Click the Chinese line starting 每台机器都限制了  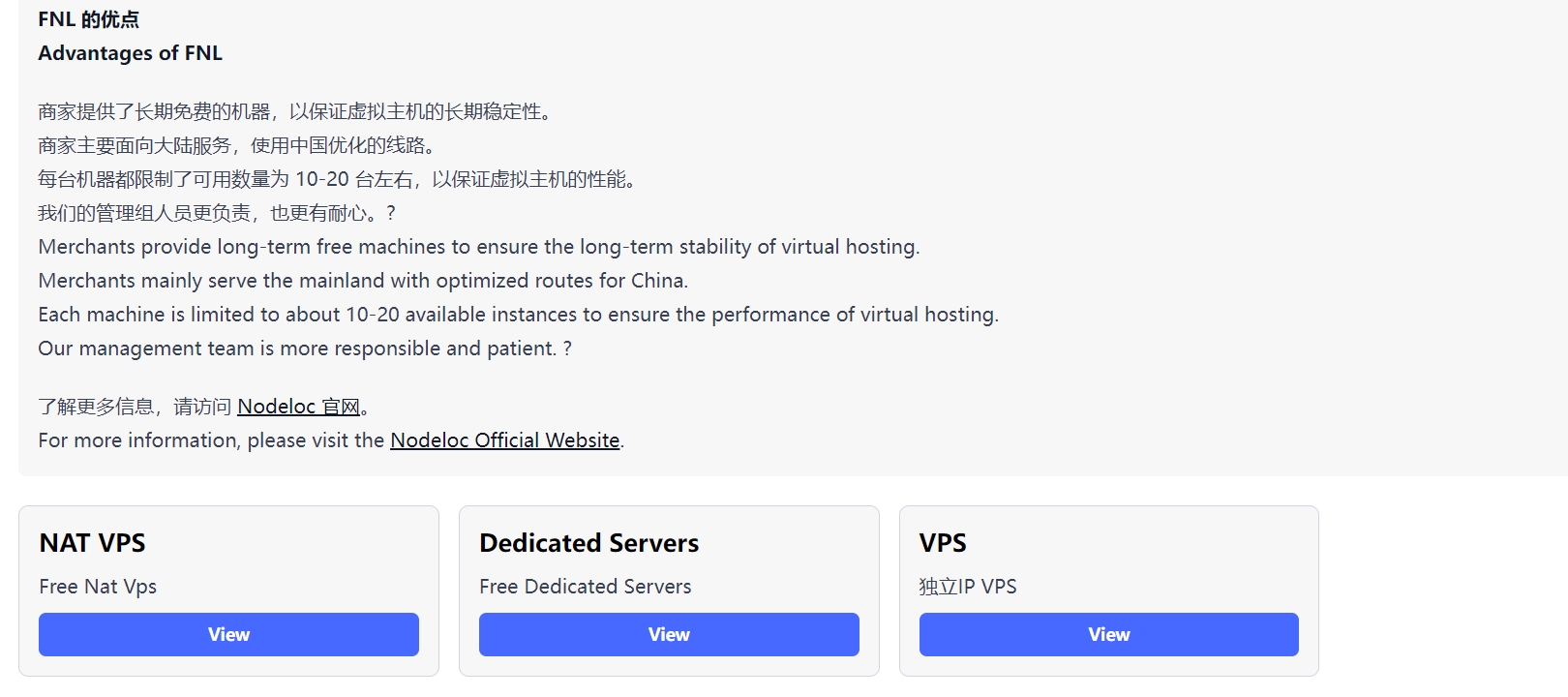337,179
